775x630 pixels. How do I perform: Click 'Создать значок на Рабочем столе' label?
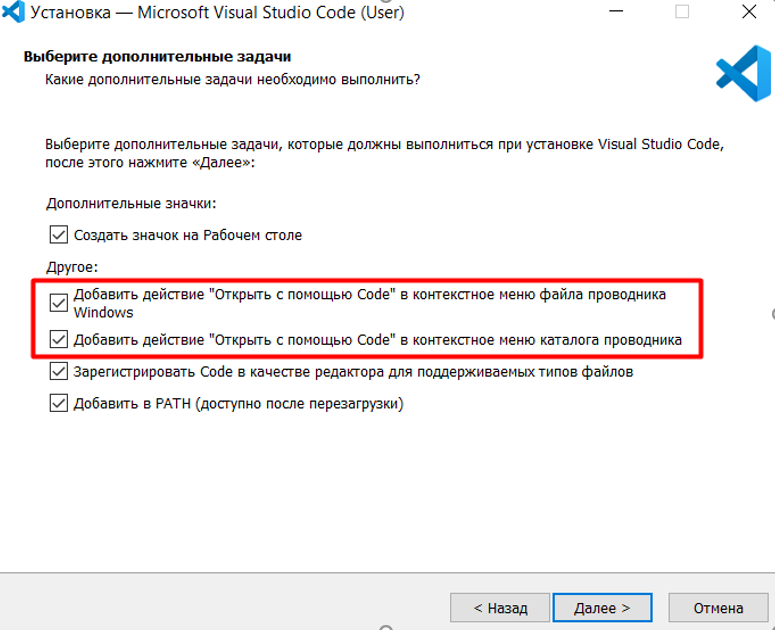click(x=188, y=235)
